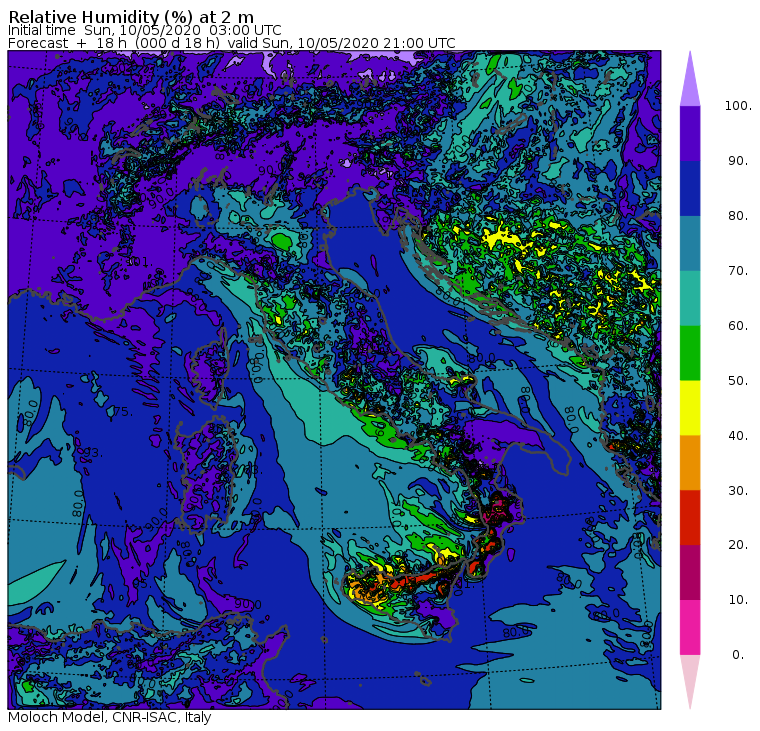
Task: Click the '90.' colorbar label
Action: [x=738, y=161]
